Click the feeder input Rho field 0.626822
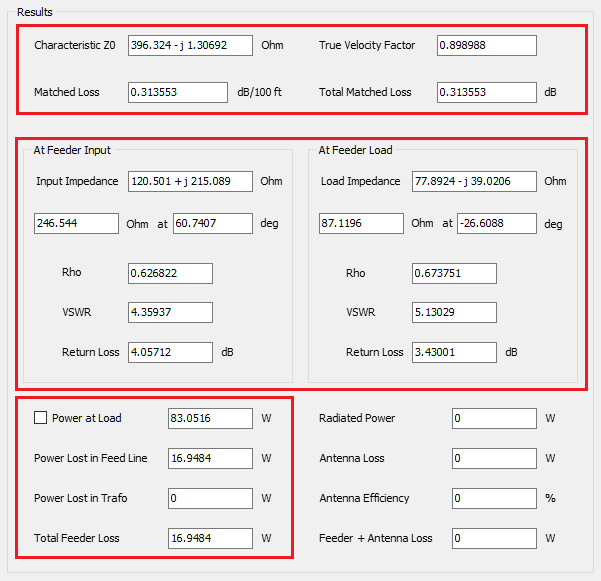Image resolution: width=601 pixels, height=581 pixels. click(x=170, y=273)
